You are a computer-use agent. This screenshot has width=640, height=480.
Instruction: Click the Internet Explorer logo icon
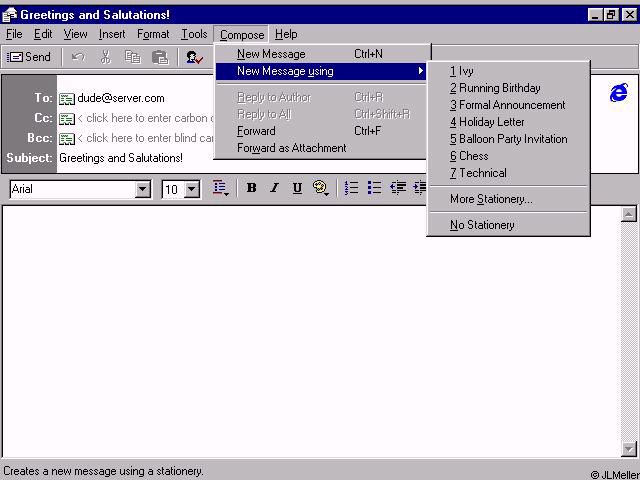(x=619, y=93)
